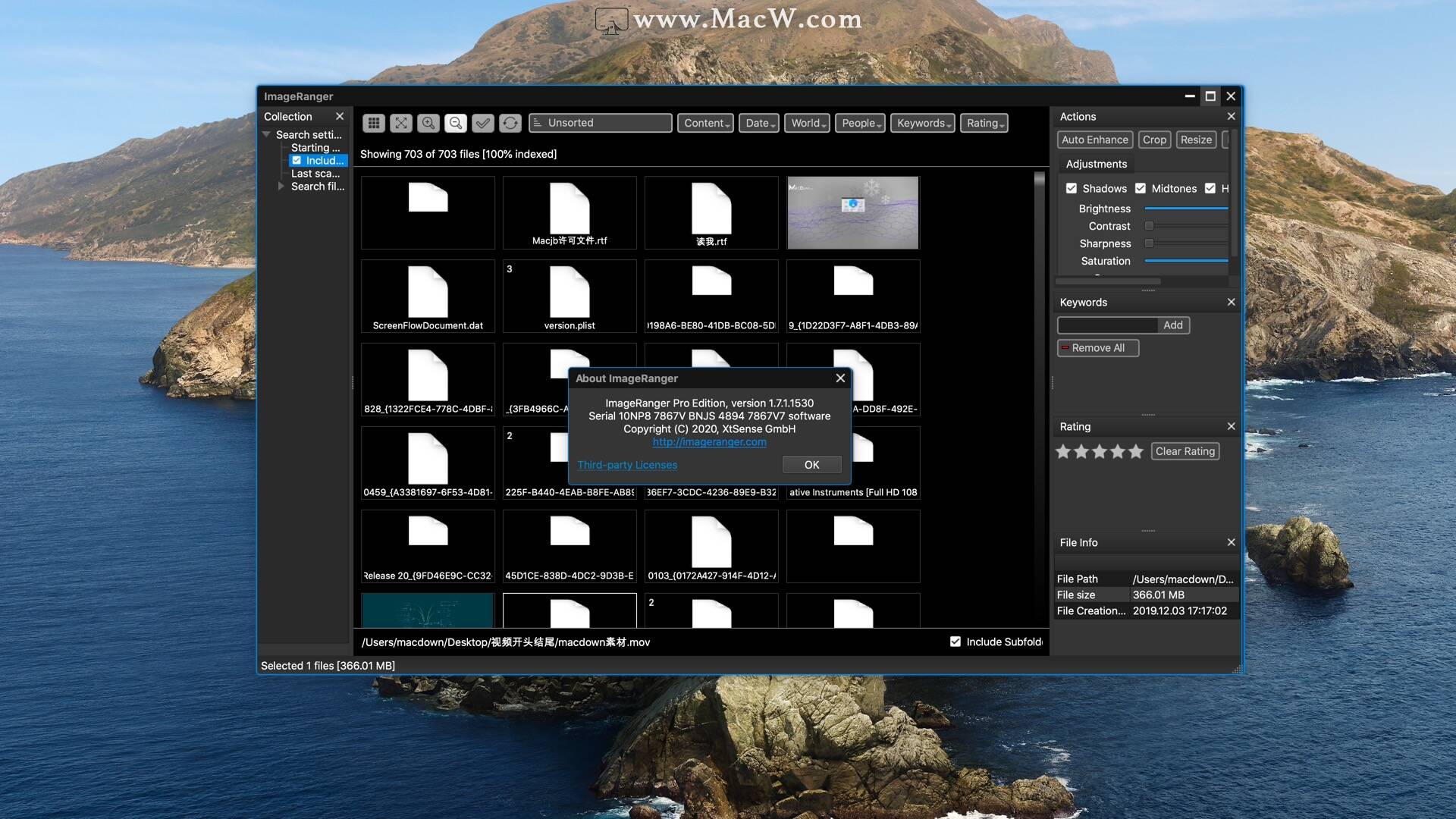Click the Add keyword button
This screenshot has width=1456, height=819.
(1173, 325)
